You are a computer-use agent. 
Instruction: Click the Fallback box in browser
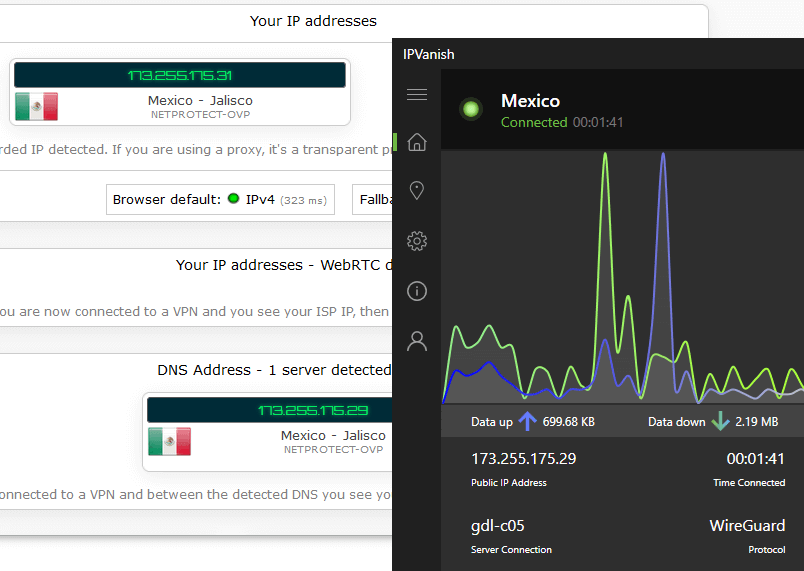(x=372, y=199)
